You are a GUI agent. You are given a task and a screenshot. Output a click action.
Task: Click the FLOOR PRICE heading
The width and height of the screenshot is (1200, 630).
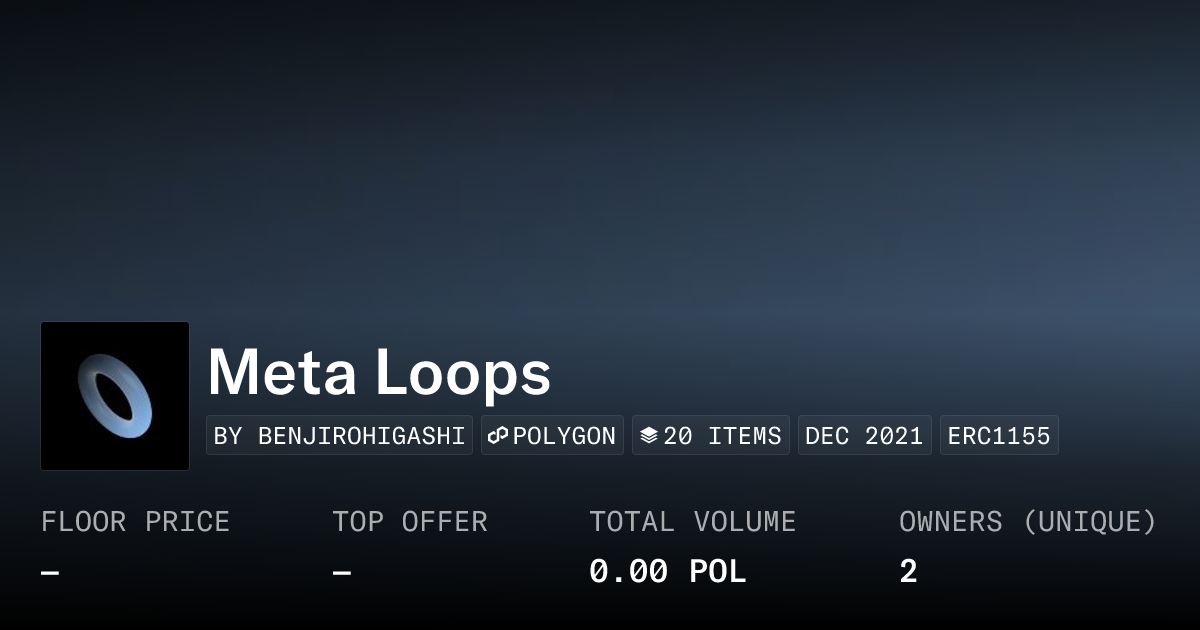pyautogui.click(x=135, y=522)
